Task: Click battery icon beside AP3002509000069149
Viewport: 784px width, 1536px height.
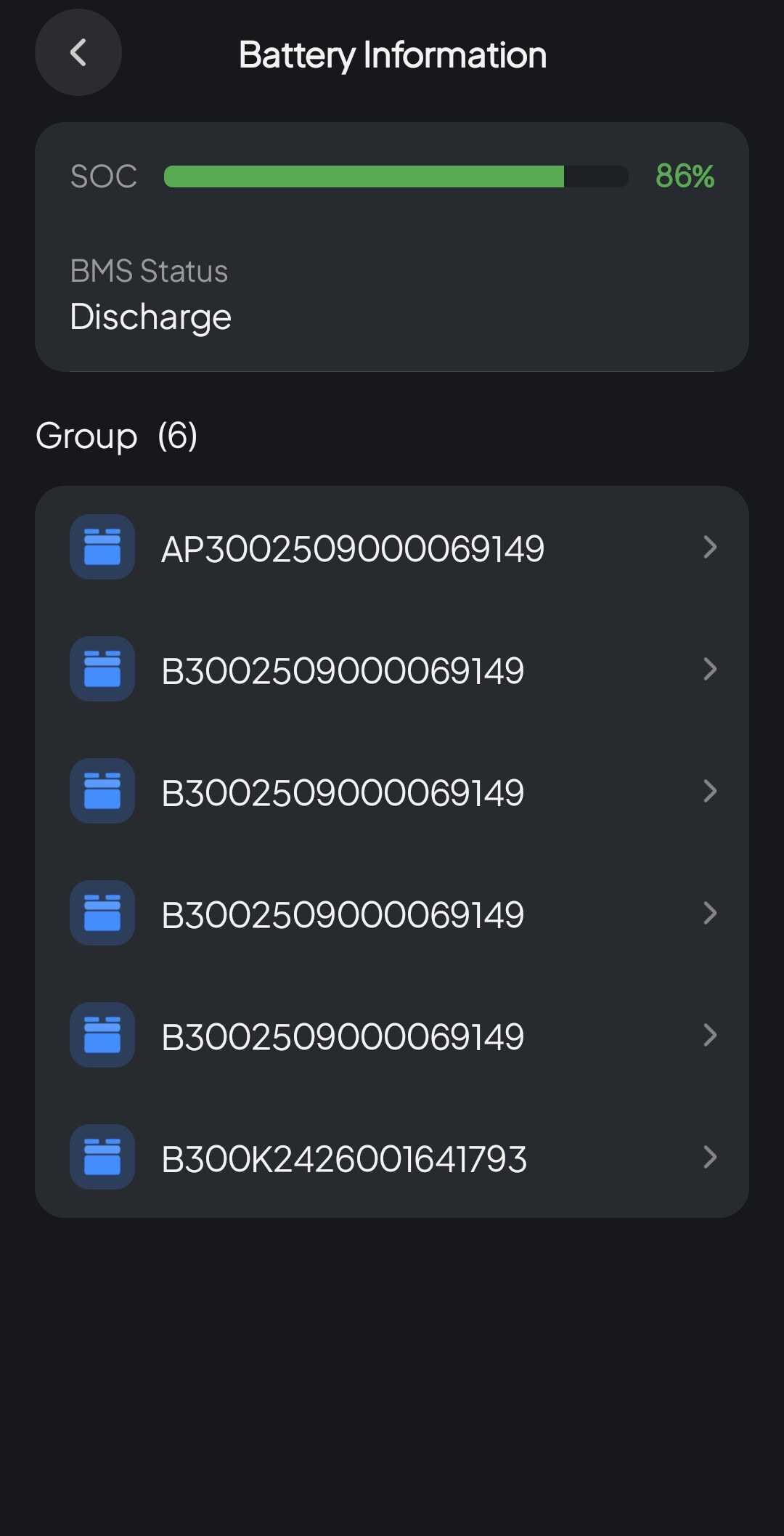Action: point(102,547)
